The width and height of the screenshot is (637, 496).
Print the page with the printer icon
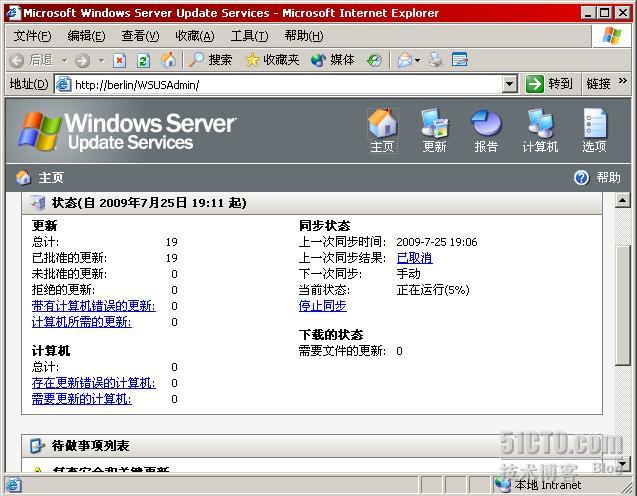click(x=436, y=61)
